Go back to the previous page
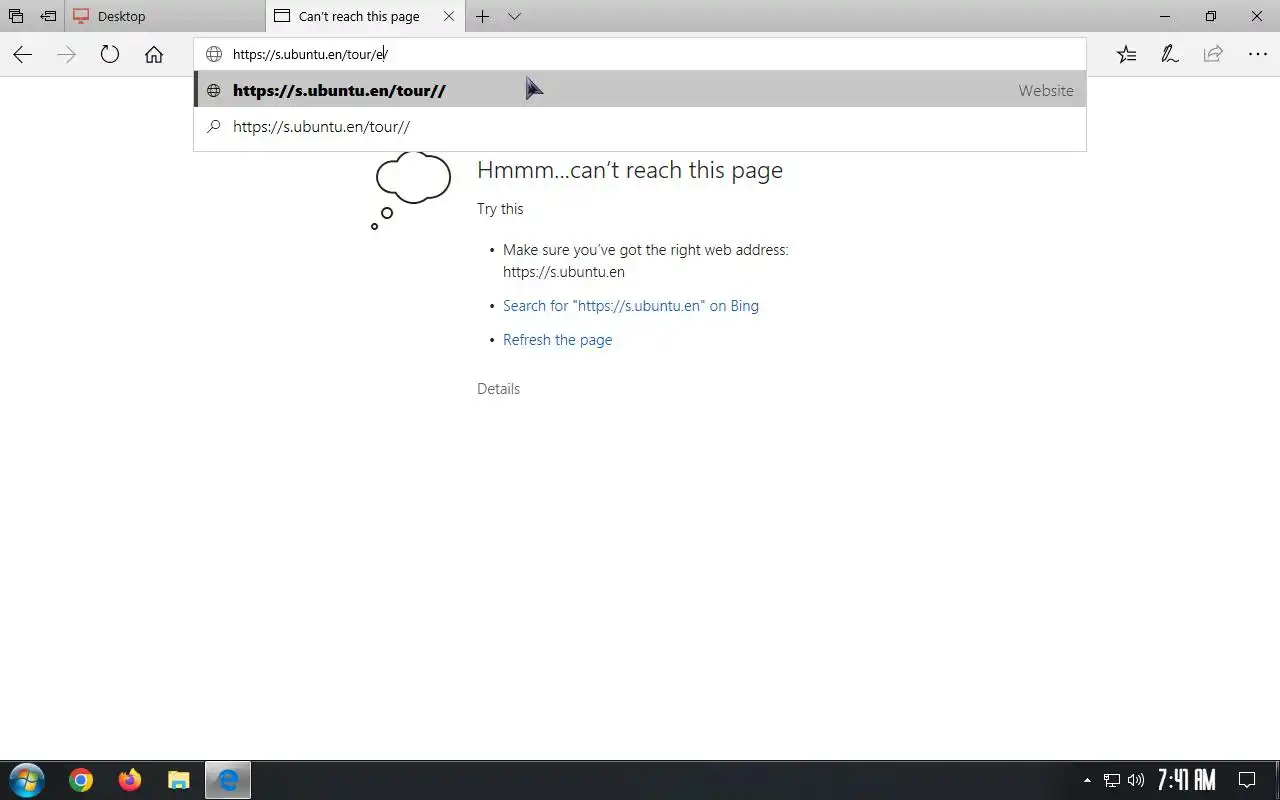 [22, 55]
